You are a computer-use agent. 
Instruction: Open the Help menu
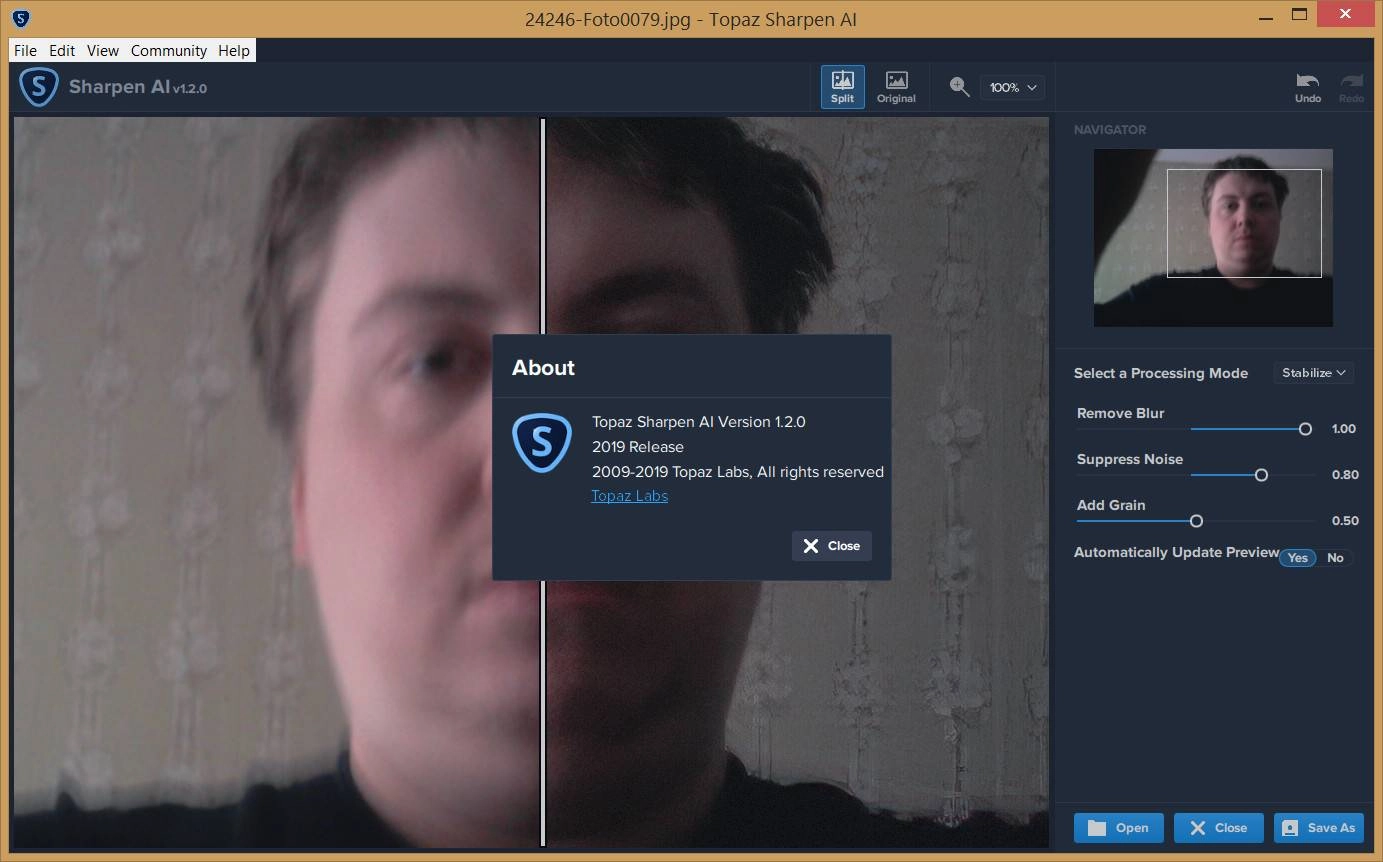point(234,50)
